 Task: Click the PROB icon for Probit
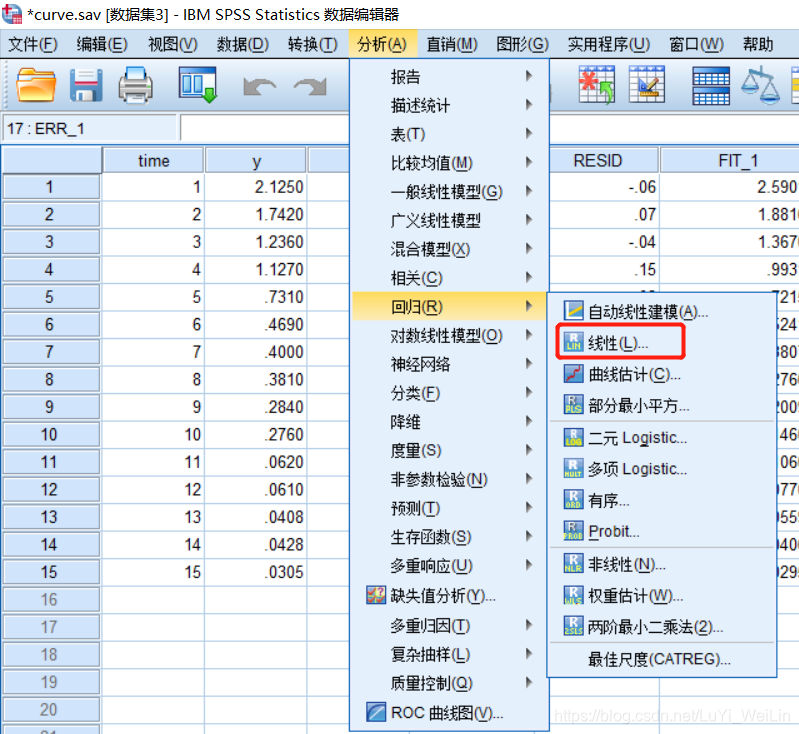tap(573, 531)
